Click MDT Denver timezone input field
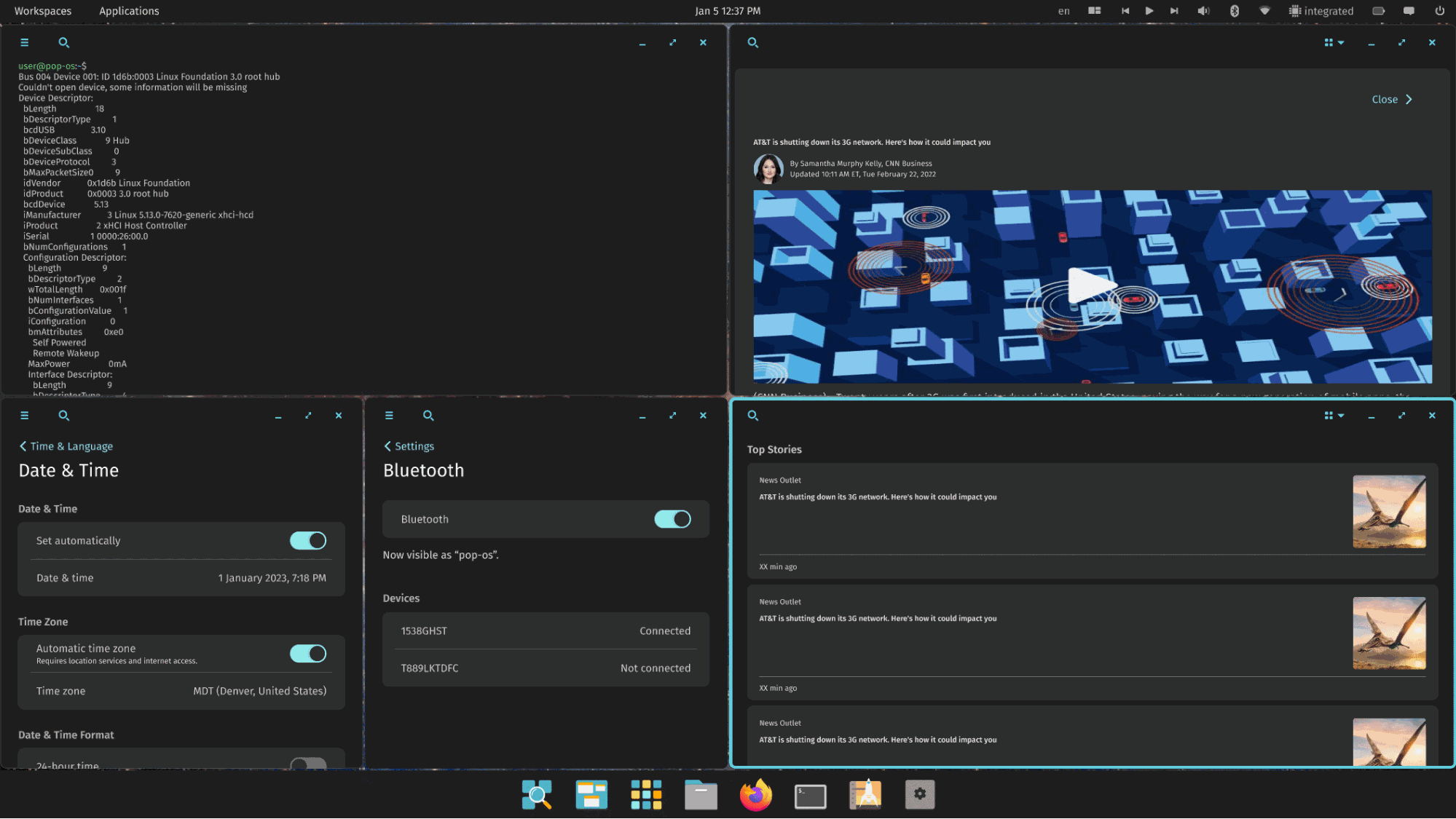The height and width of the screenshot is (819, 1456). (x=181, y=690)
